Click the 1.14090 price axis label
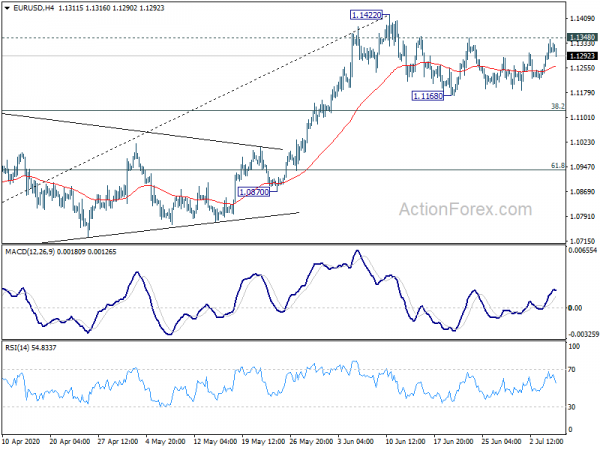This screenshot has width=600, height=450. pos(583,18)
